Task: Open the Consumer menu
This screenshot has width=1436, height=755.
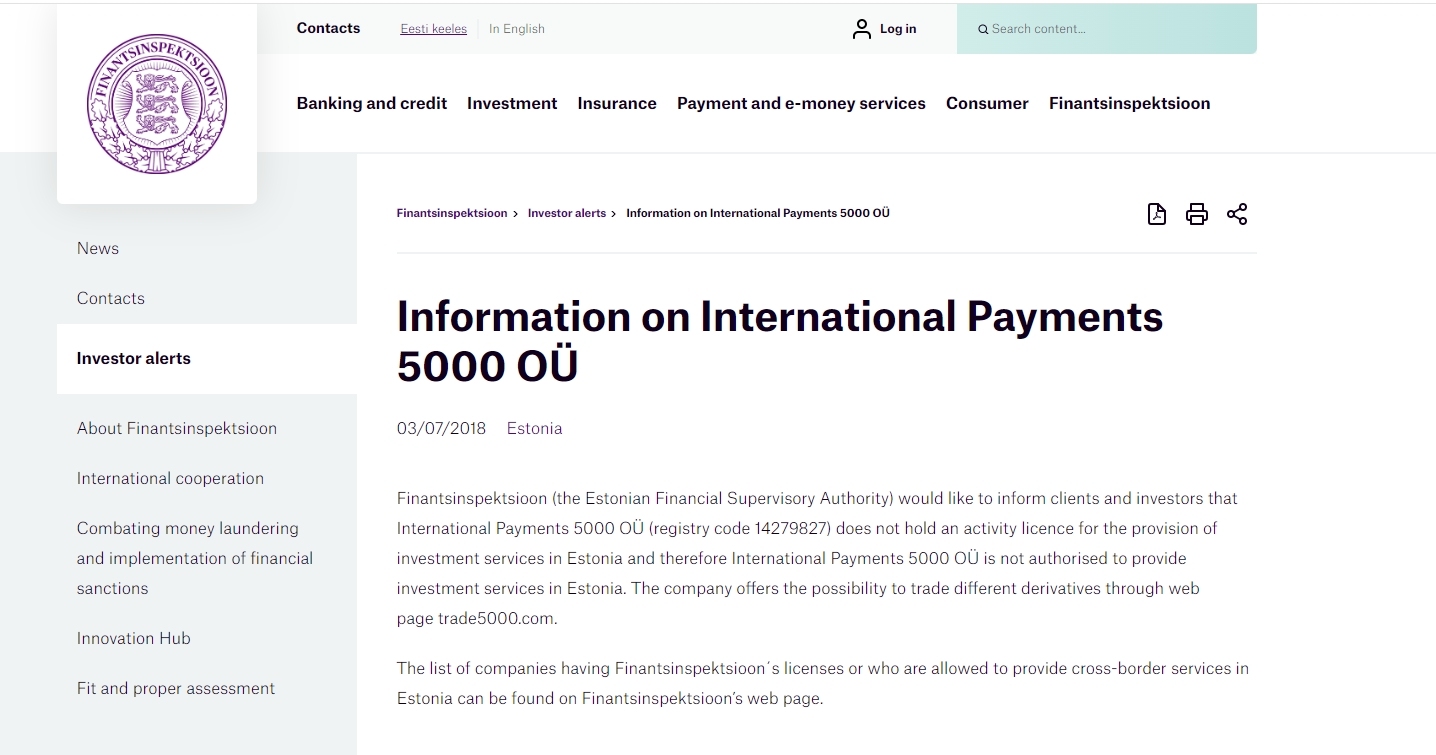Action: coord(987,103)
